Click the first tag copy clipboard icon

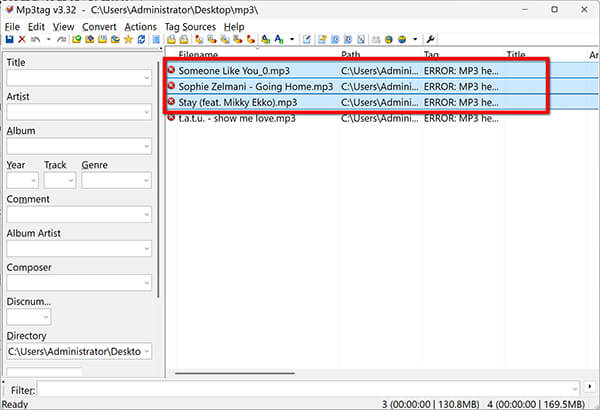click(171, 39)
